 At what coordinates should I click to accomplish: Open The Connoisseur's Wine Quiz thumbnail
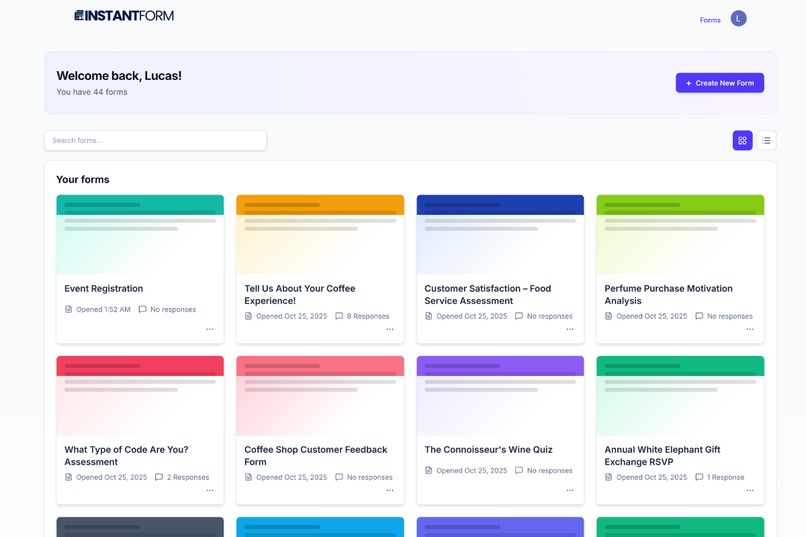[500, 396]
